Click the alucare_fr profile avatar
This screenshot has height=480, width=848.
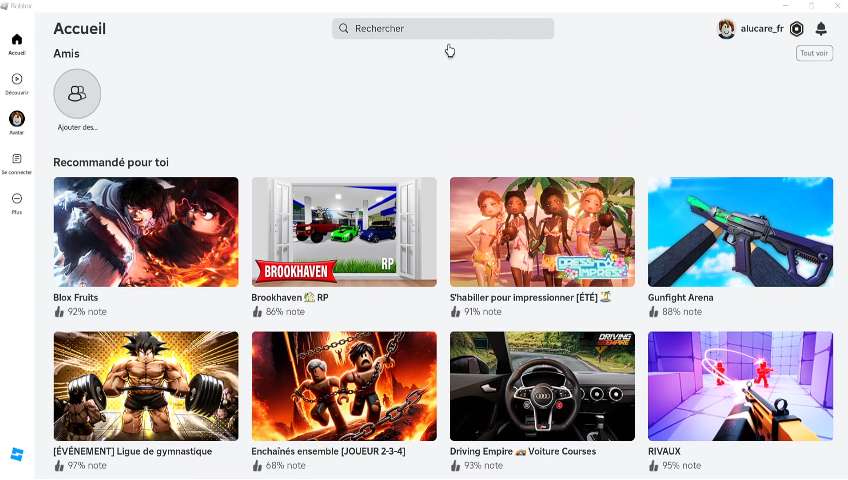pyautogui.click(x=726, y=29)
